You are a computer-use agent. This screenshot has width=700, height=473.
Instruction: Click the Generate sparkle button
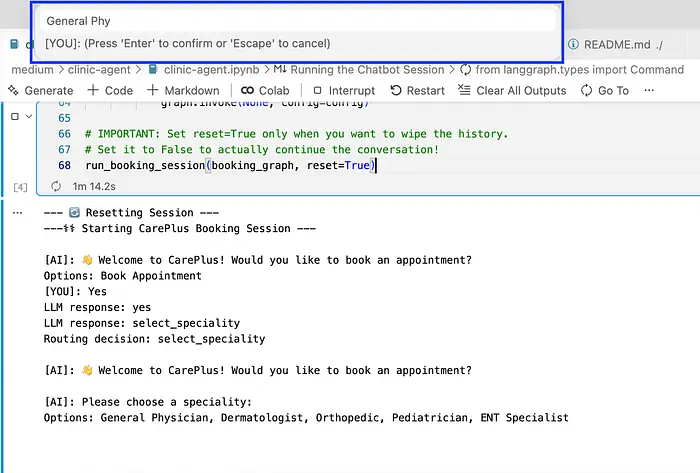pyautogui.click(x=41, y=90)
